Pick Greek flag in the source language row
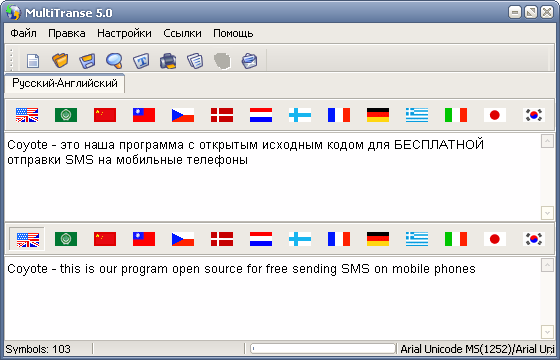 pos(417,115)
